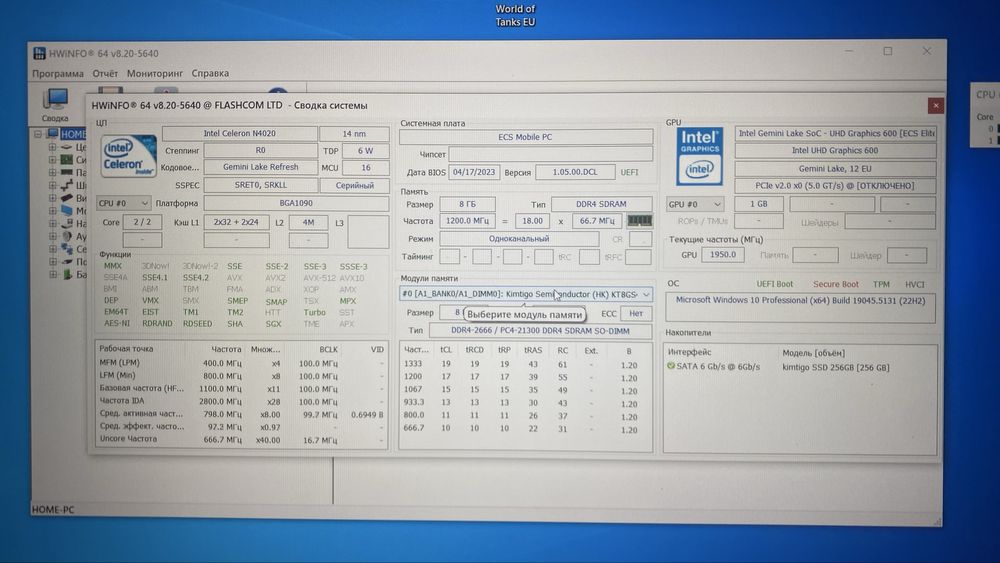The width and height of the screenshot is (1000, 563).
Task: Select the HOME-PC computer icon in the tree
Action: [x=52, y=134]
